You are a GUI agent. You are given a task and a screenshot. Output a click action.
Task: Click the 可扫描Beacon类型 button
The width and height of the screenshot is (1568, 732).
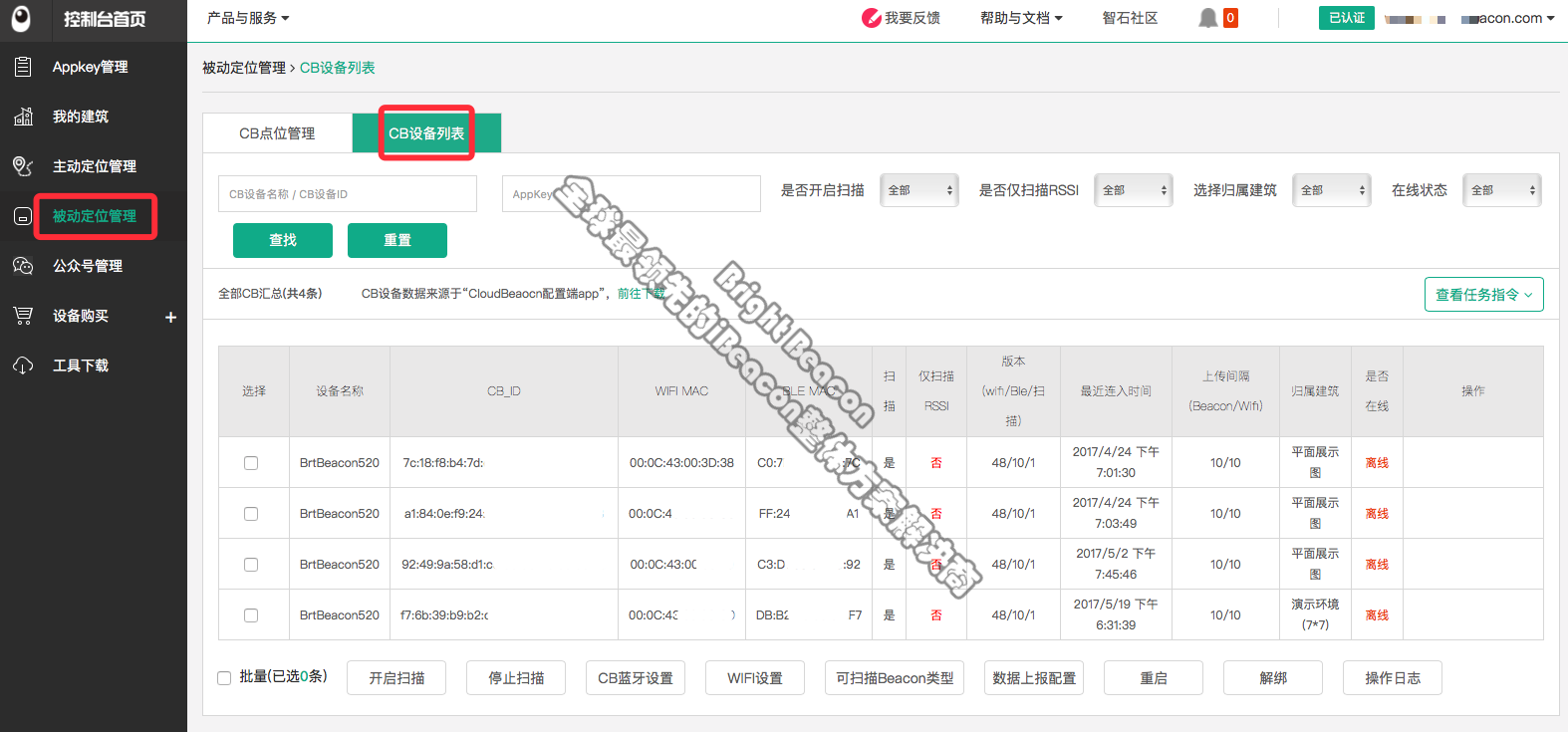coord(895,678)
